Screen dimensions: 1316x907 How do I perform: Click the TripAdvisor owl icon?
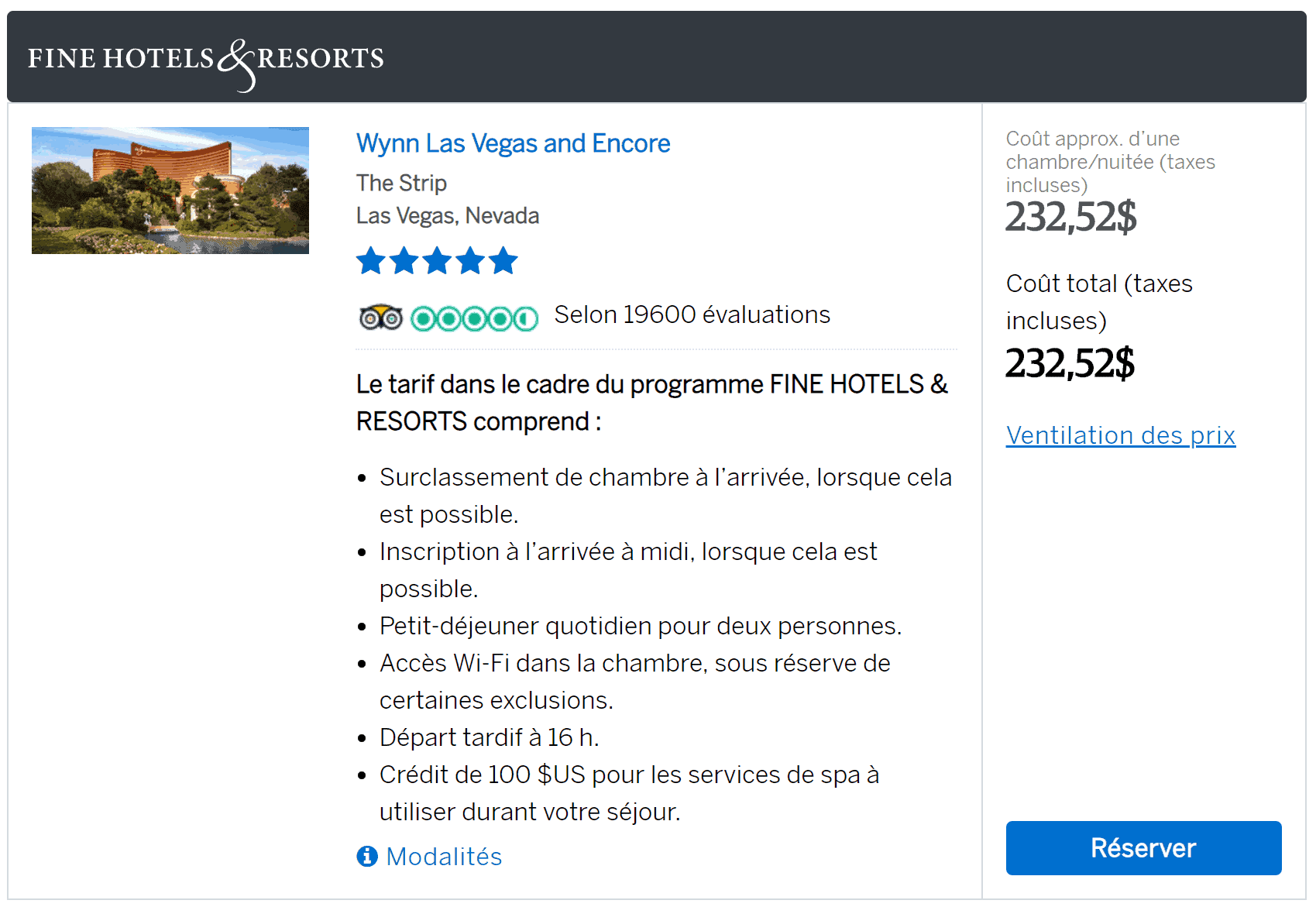[x=379, y=316]
